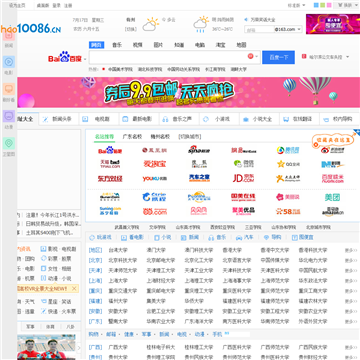Select the 视频 search tab

[x=138, y=45]
